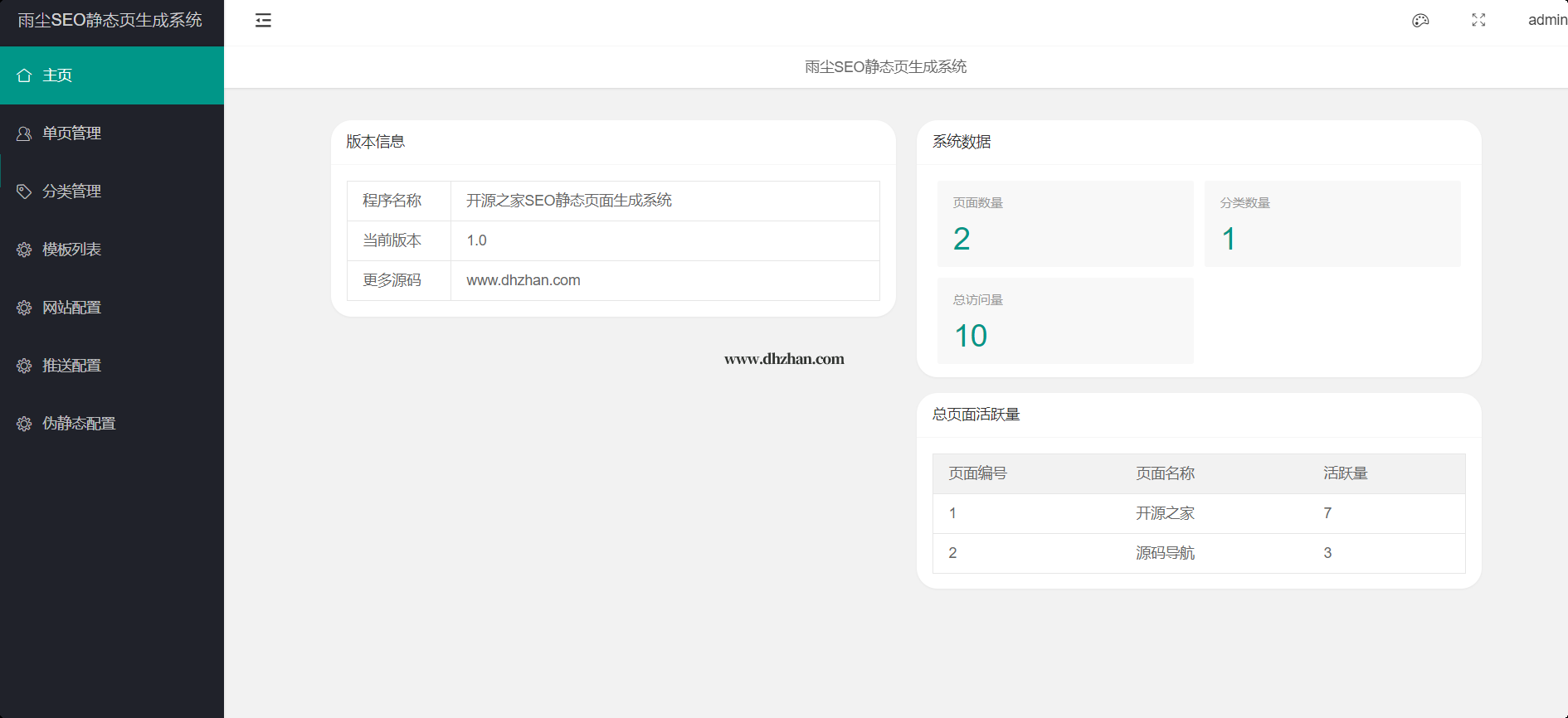Image resolution: width=1568 pixels, height=718 pixels.
Task: Click the bold www.dhzhan.com link
Action: [784, 359]
